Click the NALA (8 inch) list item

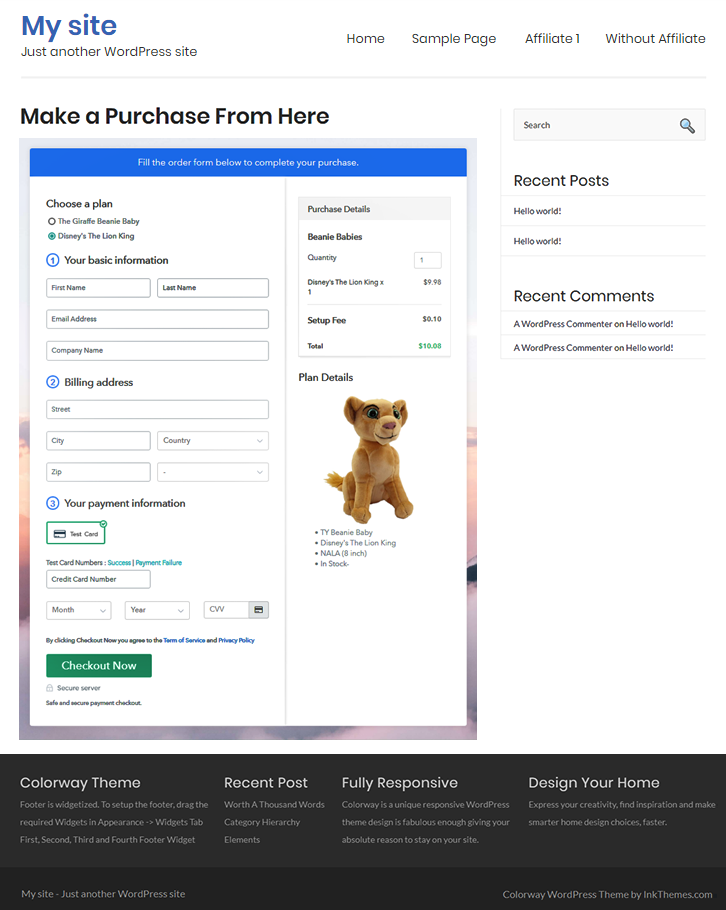point(344,553)
